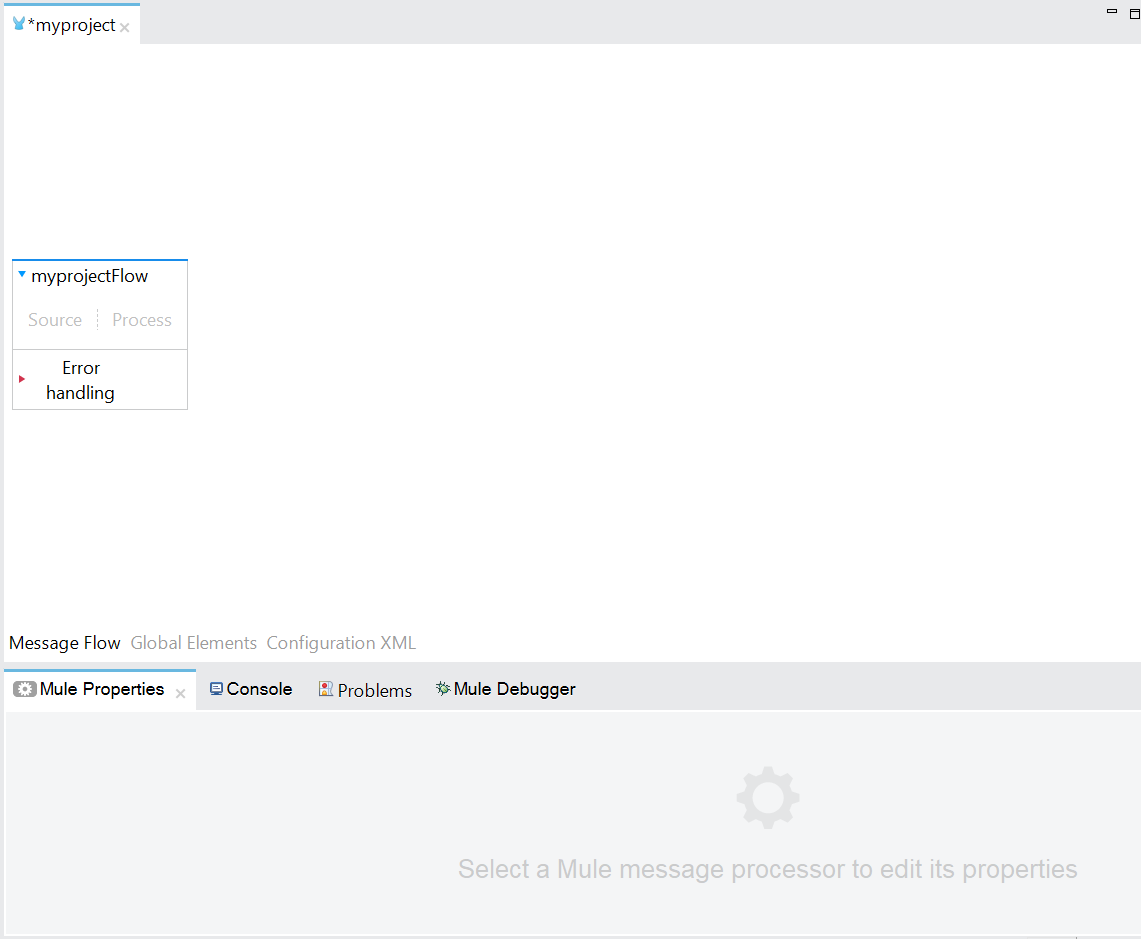Click the Mule Debugger bug icon
Viewport: 1141px width, 939px height.
(x=443, y=688)
